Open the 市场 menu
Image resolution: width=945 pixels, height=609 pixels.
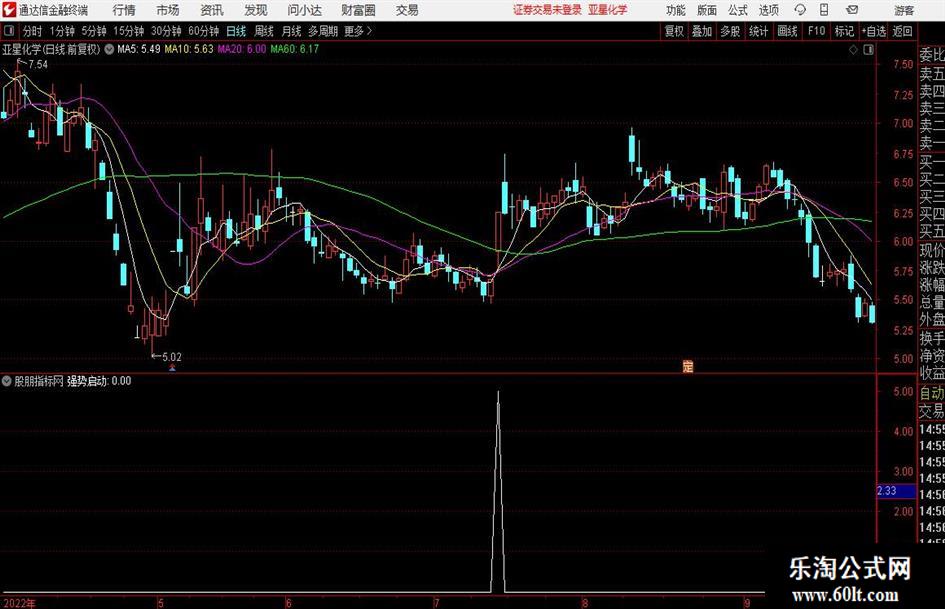point(168,10)
